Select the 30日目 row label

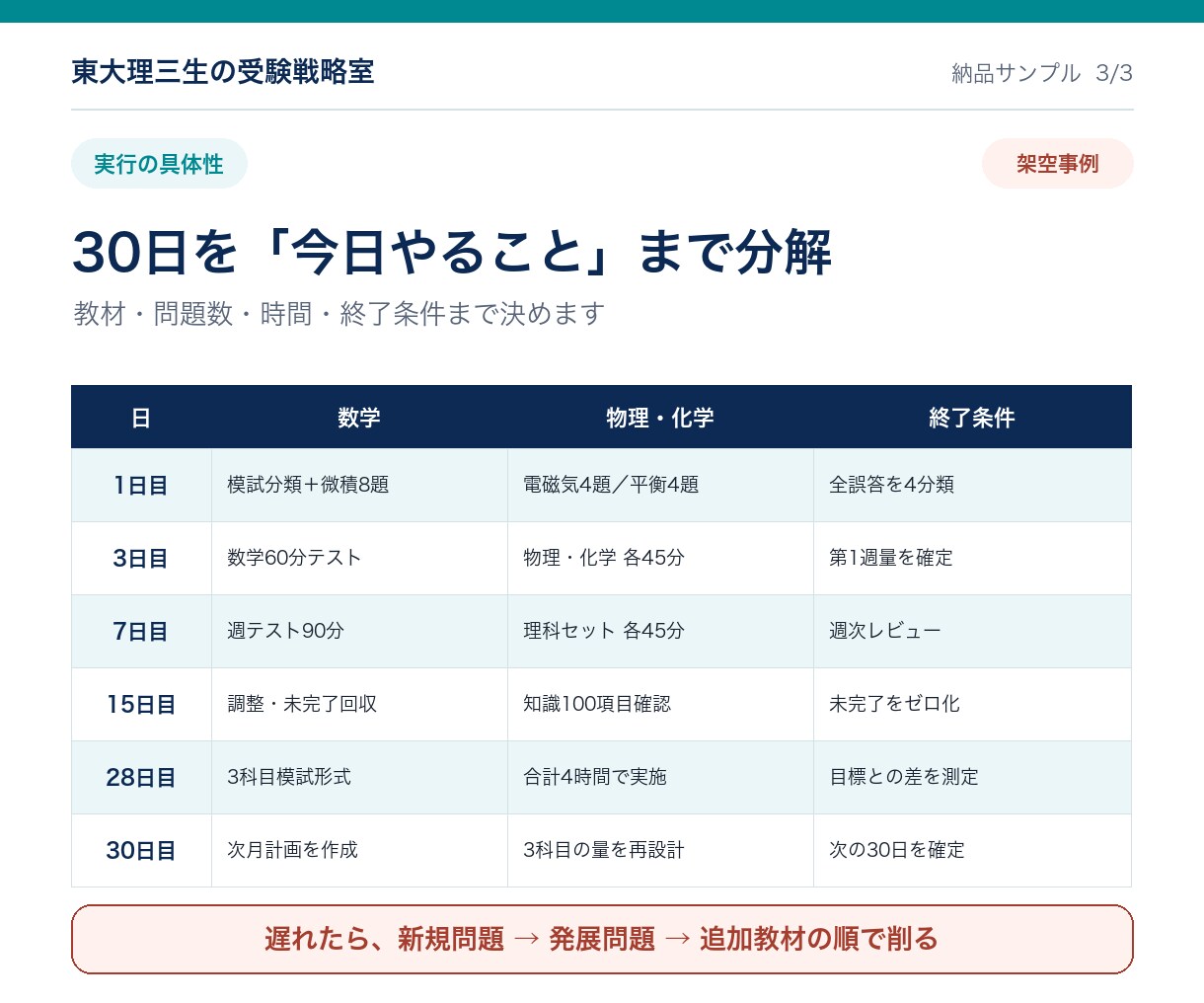point(141,851)
